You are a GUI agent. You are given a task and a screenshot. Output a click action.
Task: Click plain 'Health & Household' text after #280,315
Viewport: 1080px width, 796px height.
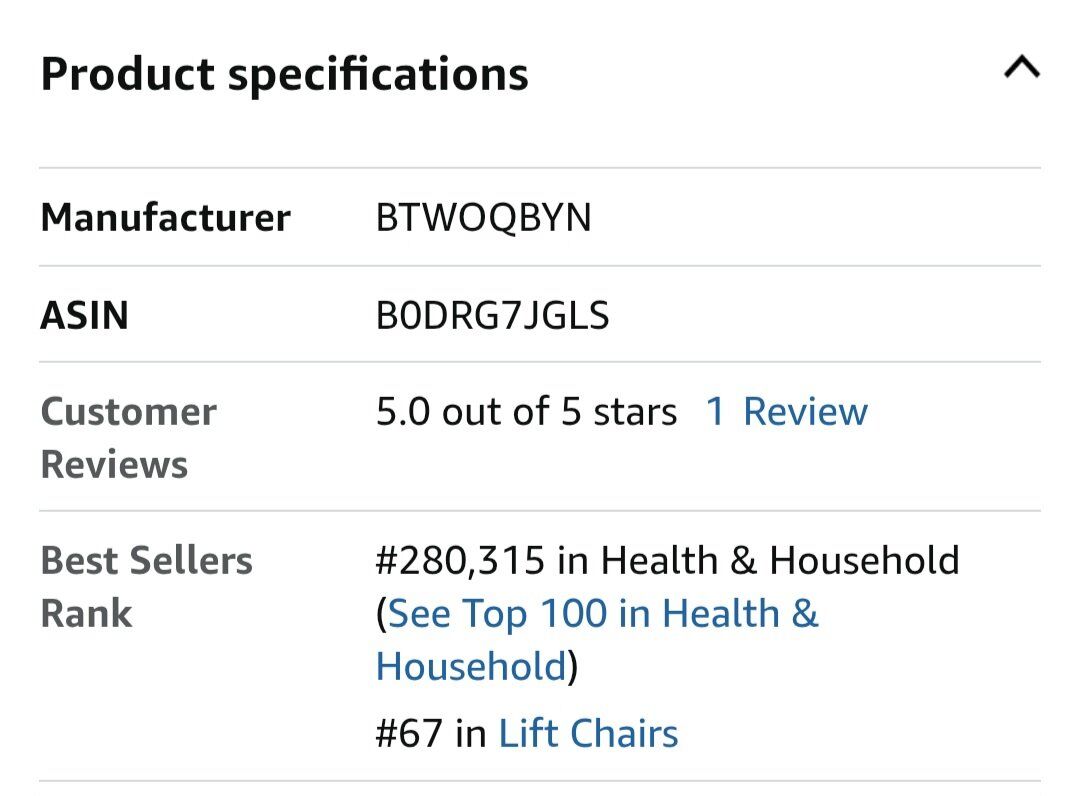coord(779,561)
